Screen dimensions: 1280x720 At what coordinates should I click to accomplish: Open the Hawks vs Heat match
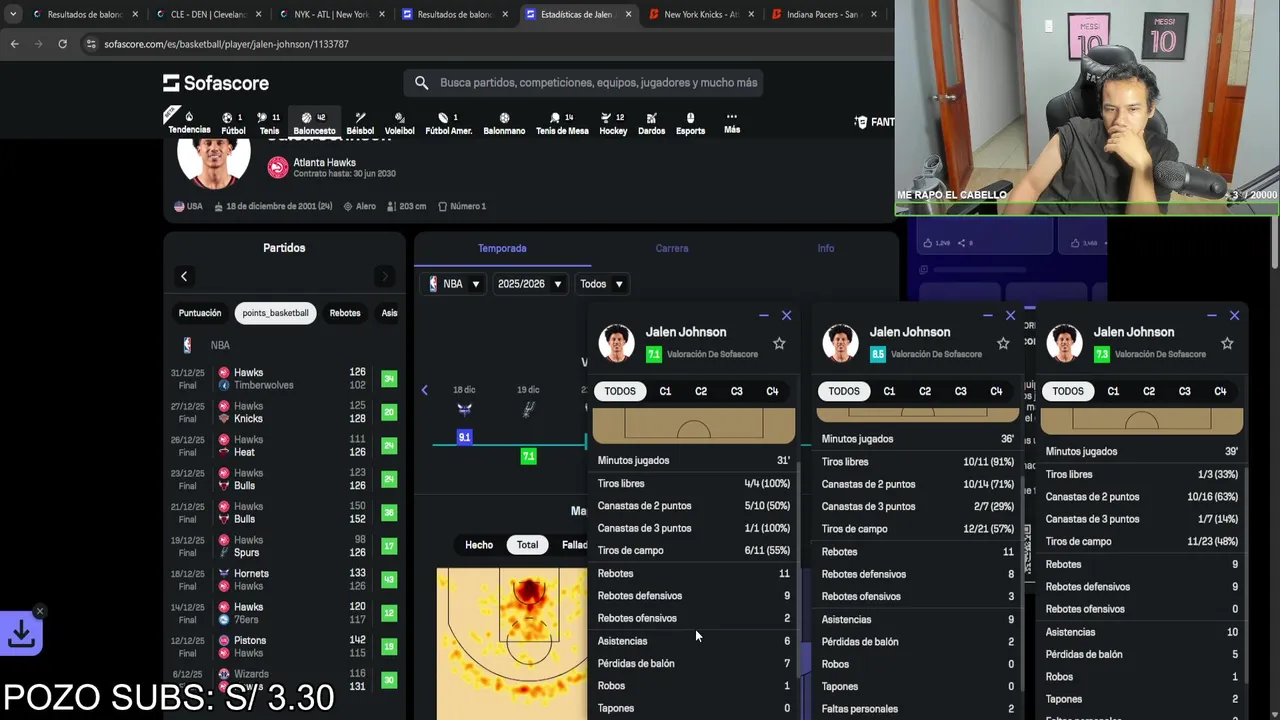tap(284, 446)
